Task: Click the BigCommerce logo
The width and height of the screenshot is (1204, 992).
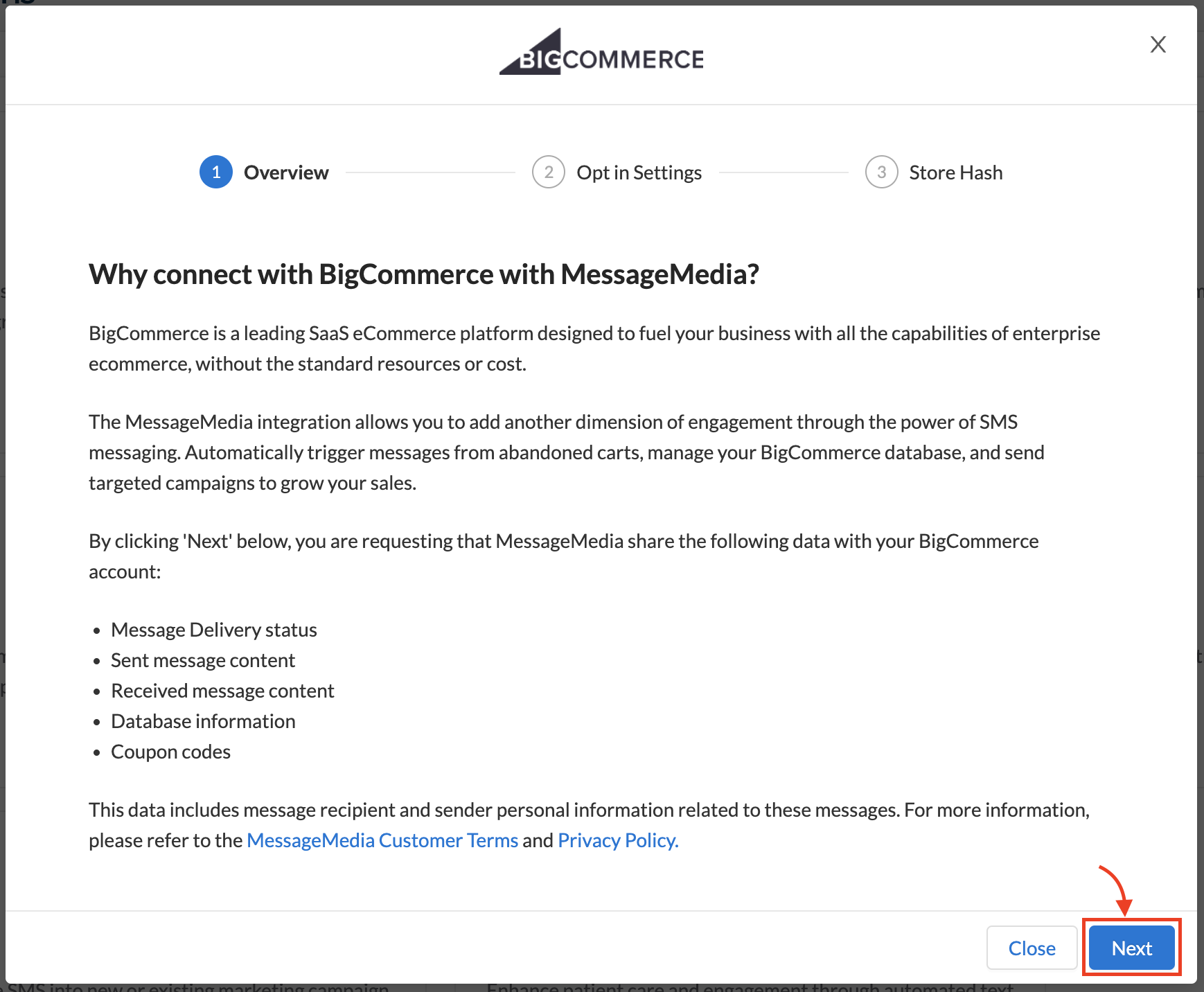Action: point(601,52)
